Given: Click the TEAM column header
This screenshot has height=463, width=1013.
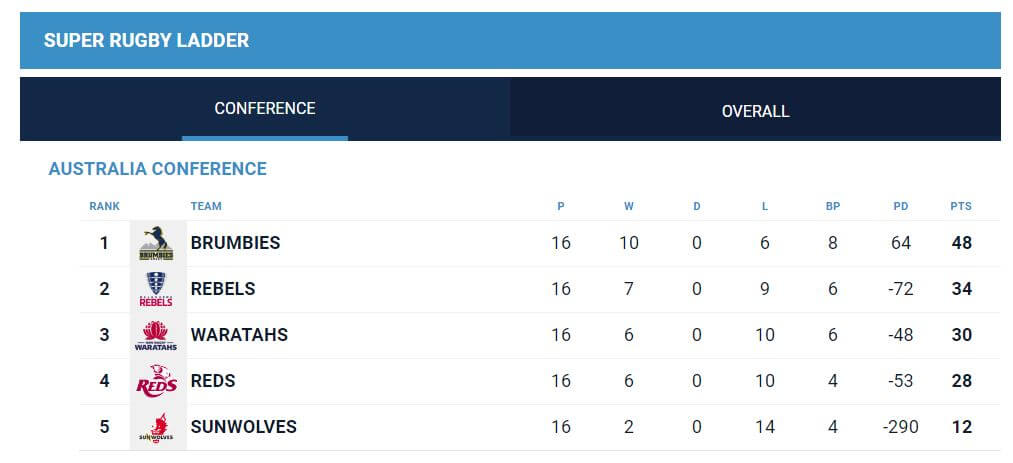Looking at the screenshot, I should (206, 207).
